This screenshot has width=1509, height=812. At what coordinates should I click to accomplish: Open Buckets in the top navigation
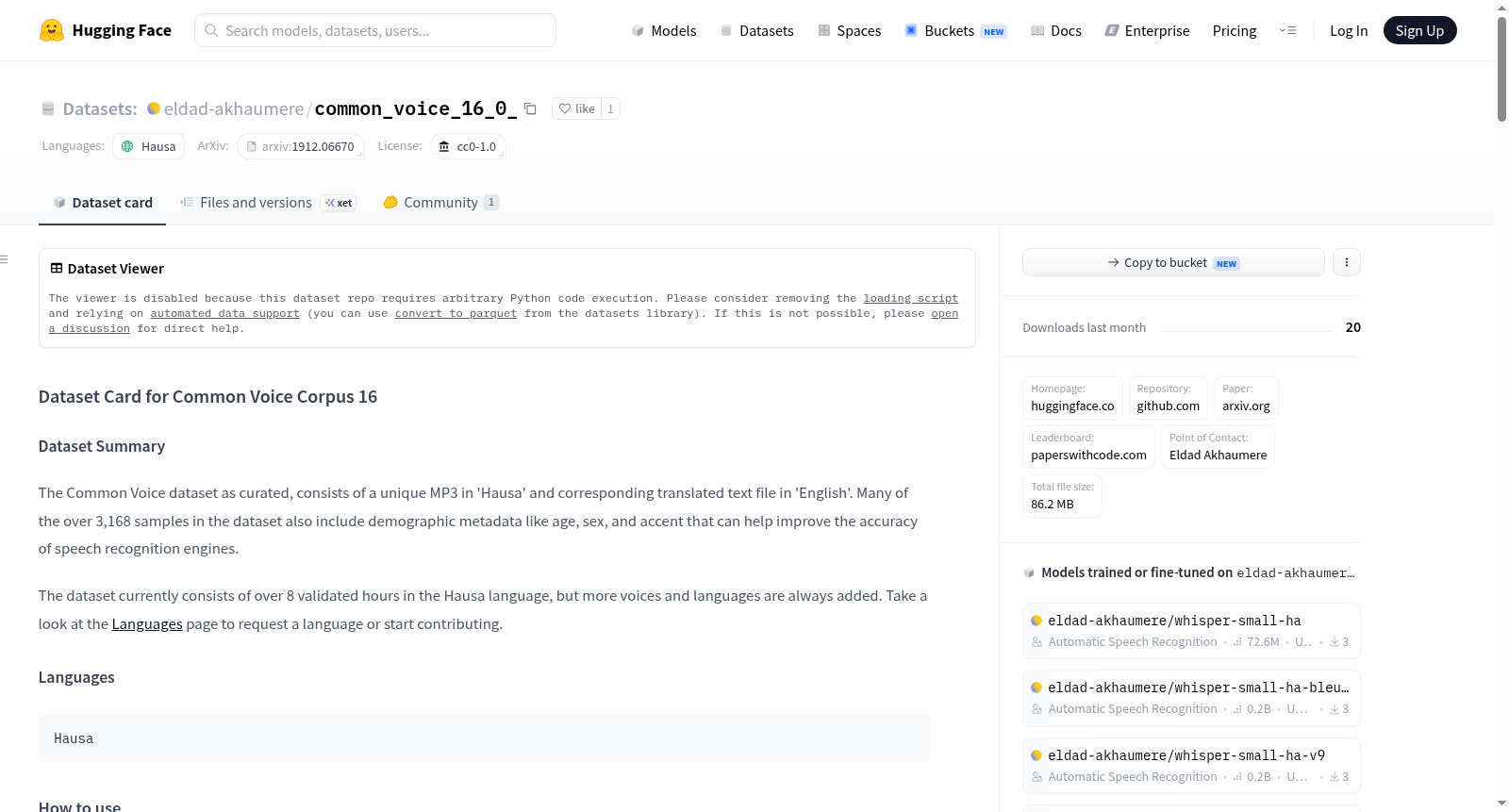pos(954,30)
